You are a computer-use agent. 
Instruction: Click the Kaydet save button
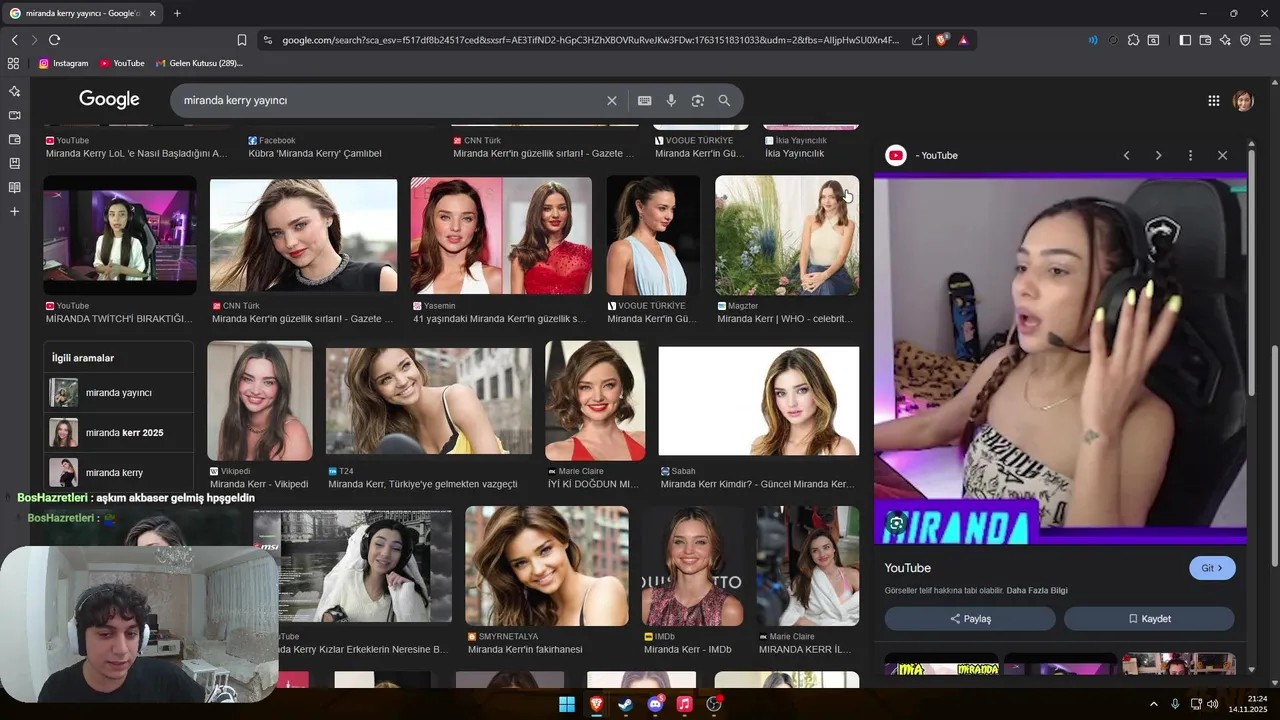(x=1149, y=619)
